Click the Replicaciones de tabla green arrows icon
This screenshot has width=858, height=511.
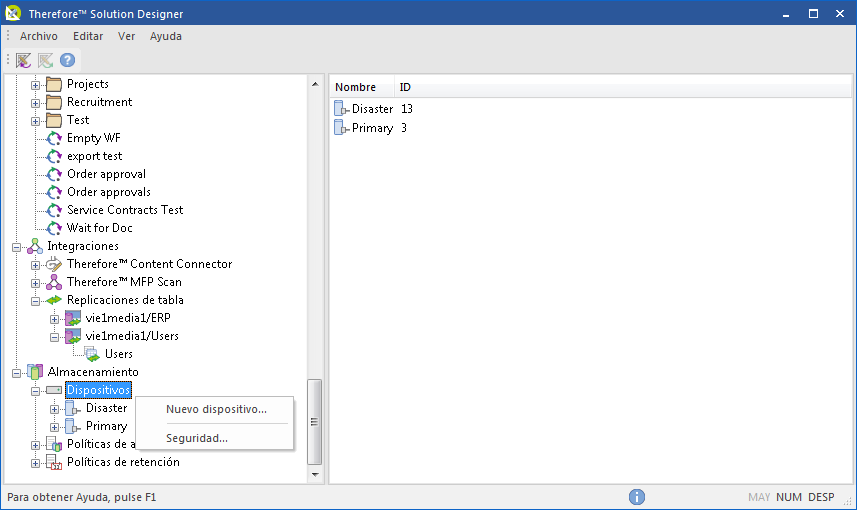coord(54,300)
